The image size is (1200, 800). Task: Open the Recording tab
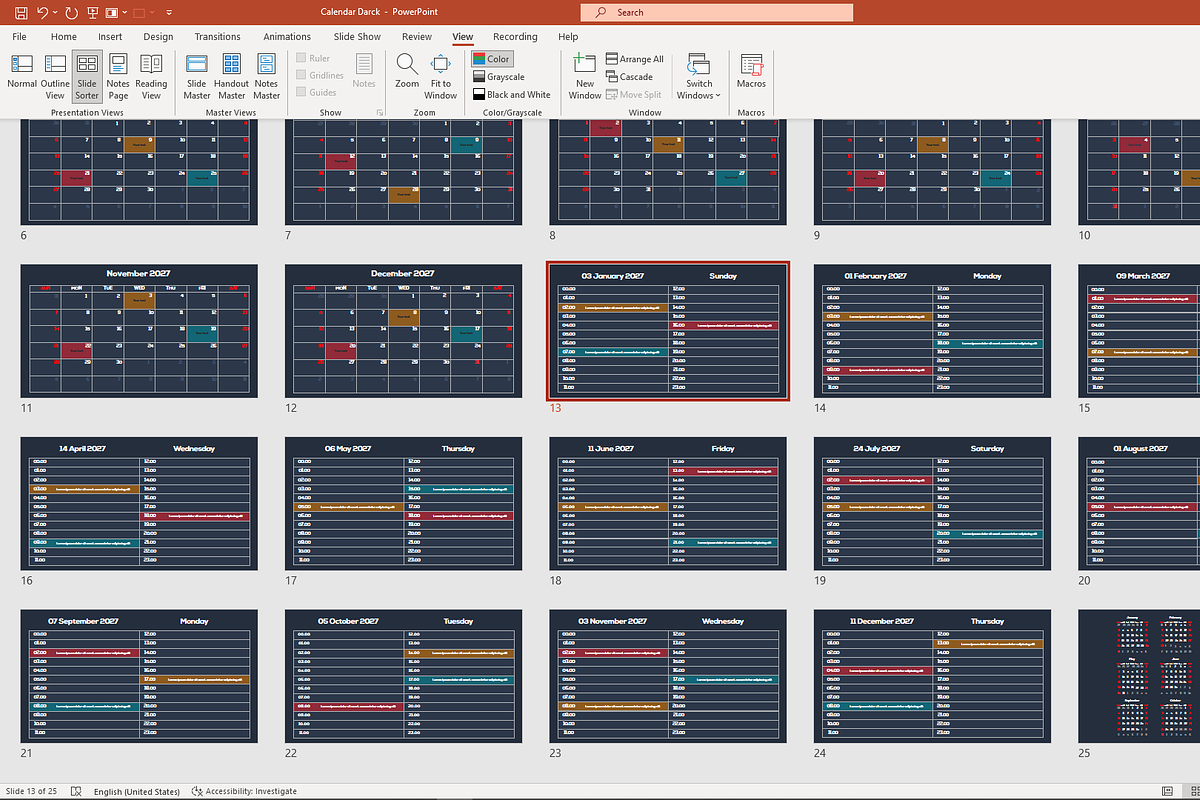click(515, 37)
